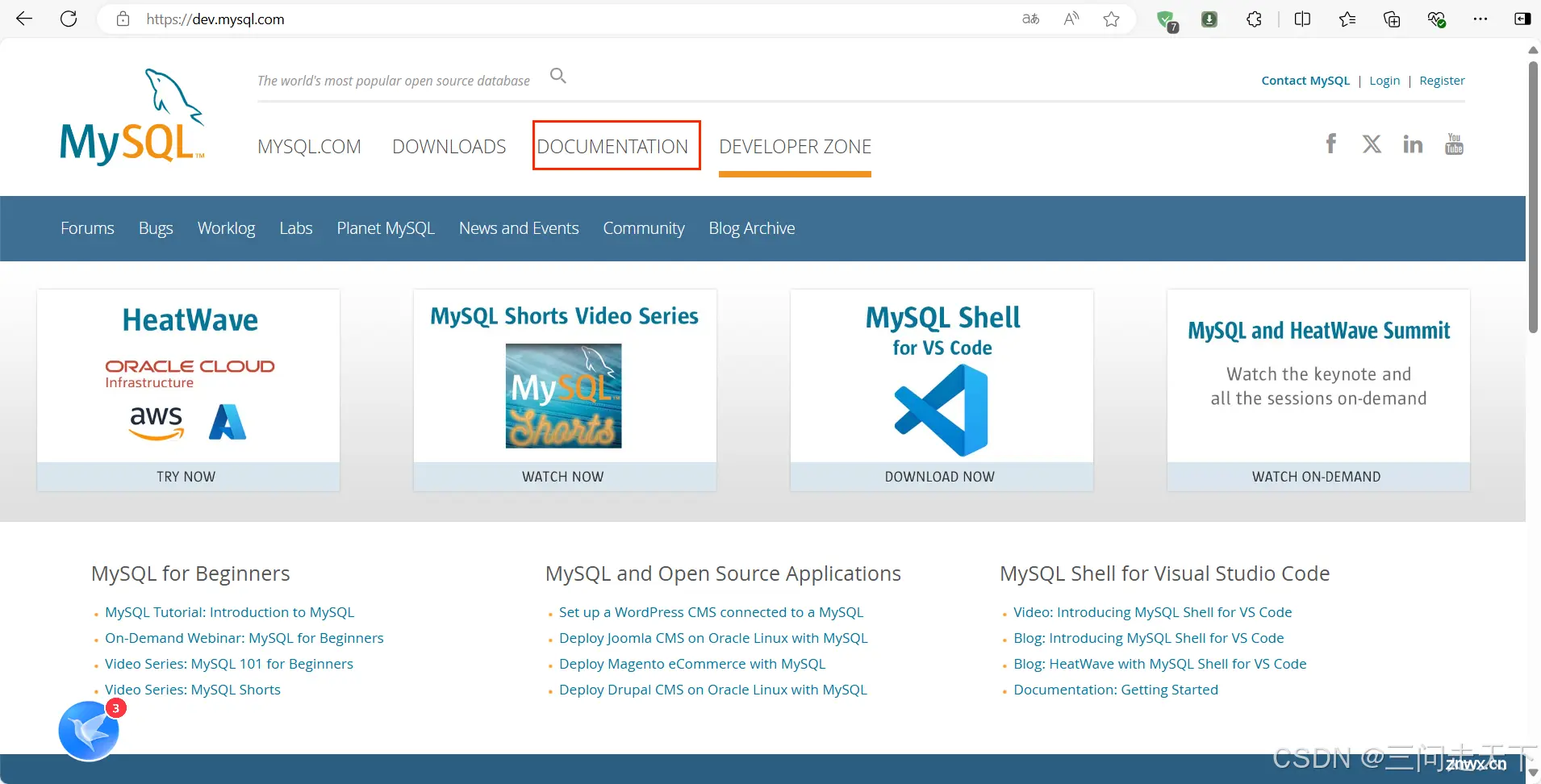Click the green download extension icon
1541x784 pixels.
(x=1209, y=19)
